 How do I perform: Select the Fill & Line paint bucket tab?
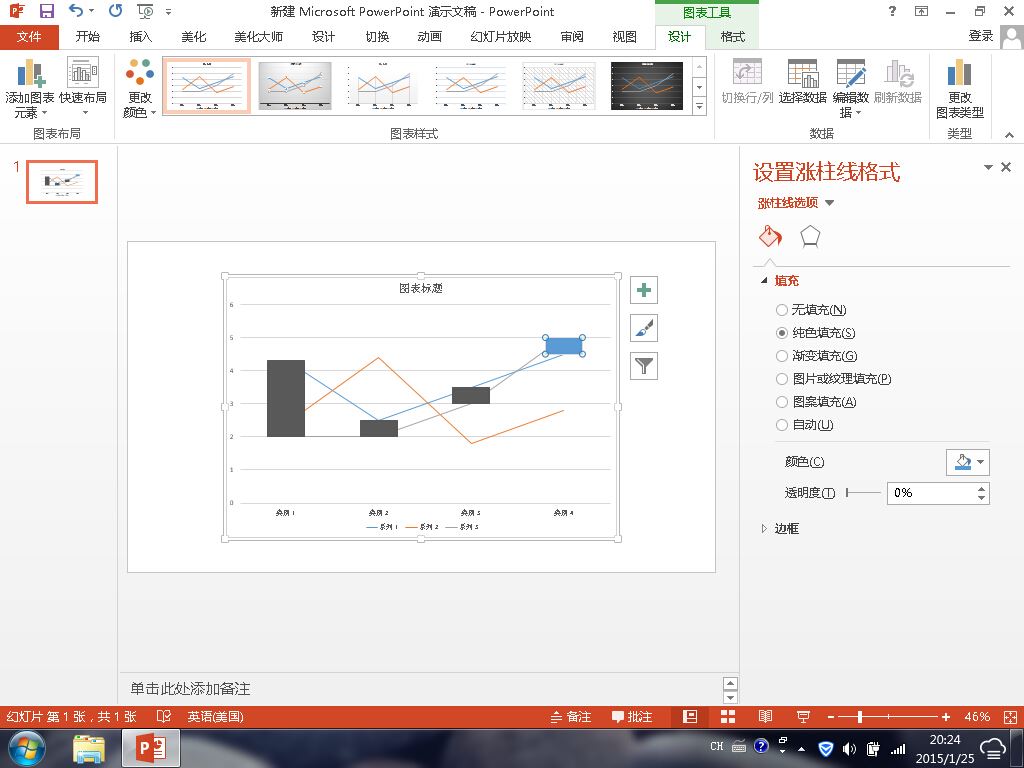[x=770, y=236]
